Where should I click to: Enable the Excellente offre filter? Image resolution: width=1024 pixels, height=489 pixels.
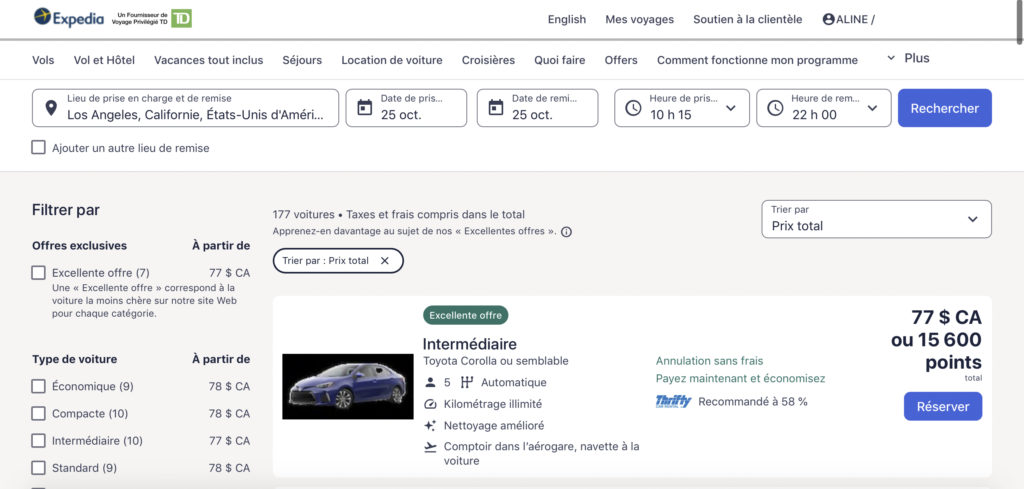click(x=39, y=273)
